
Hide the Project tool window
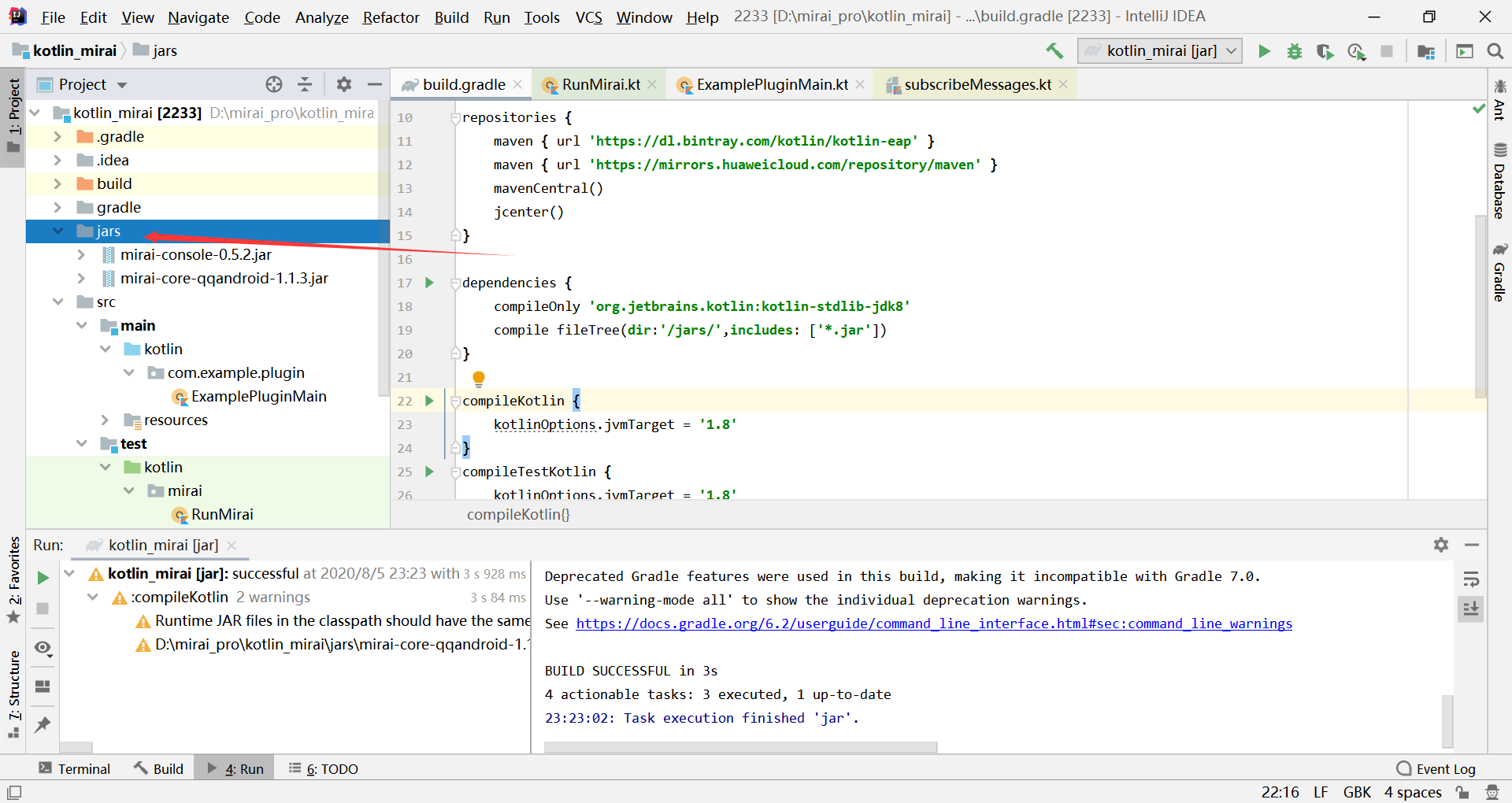(x=375, y=84)
